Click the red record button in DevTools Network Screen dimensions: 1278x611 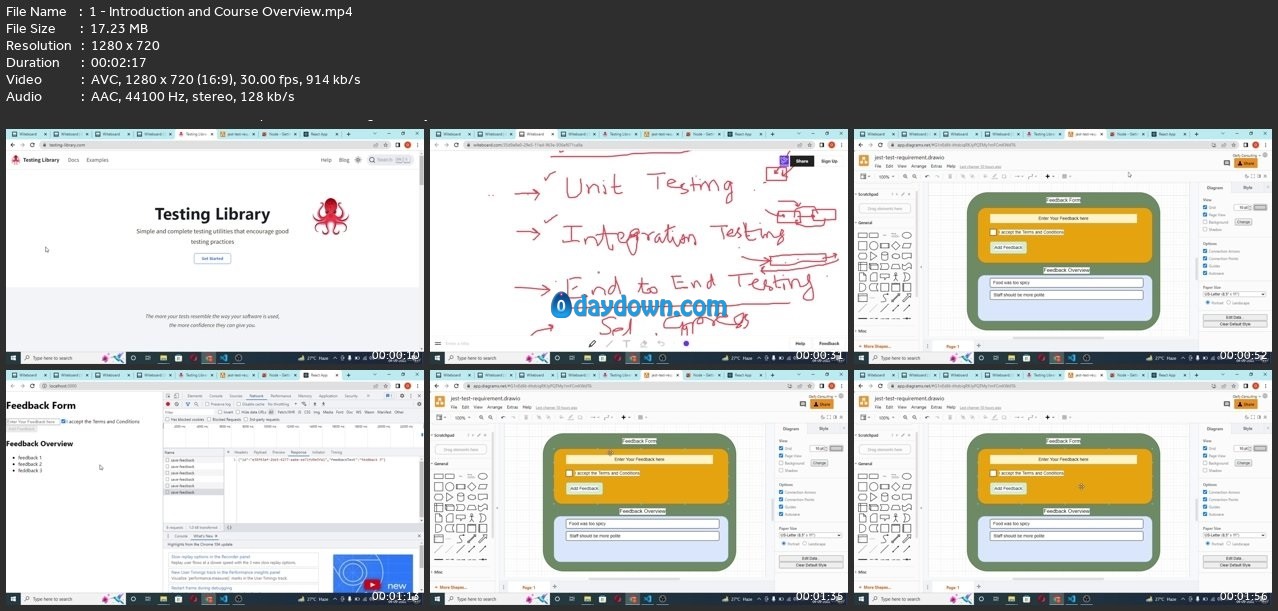pos(168,404)
